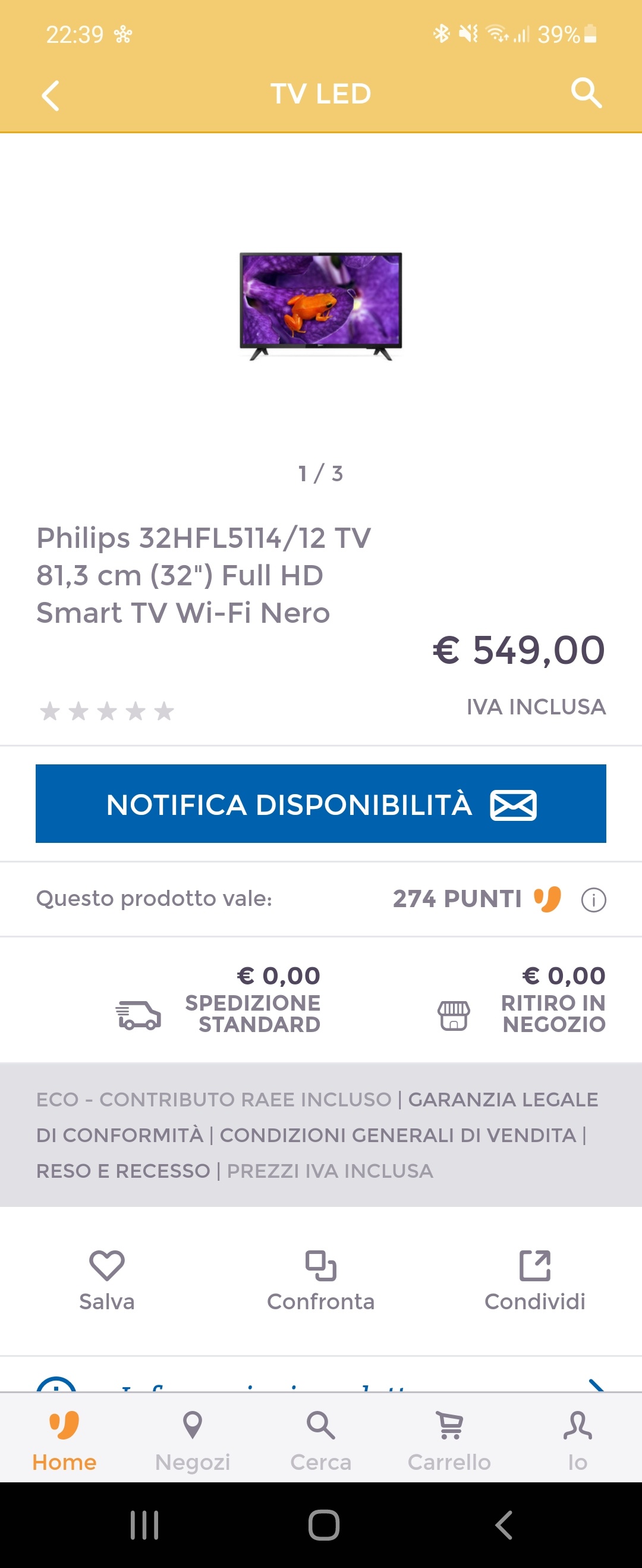Tap the store pickup shop icon
Viewport: 642px width, 1568px height.
pos(454,1015)
